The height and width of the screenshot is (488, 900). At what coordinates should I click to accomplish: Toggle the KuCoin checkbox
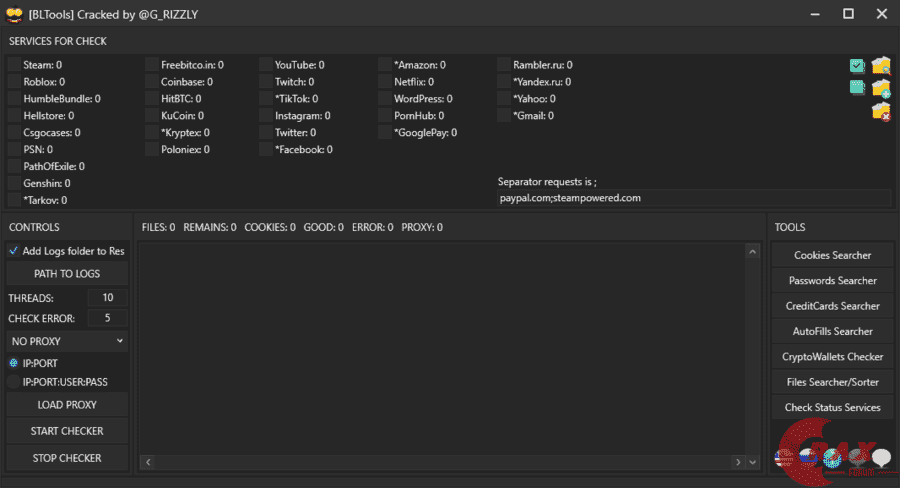152,115
